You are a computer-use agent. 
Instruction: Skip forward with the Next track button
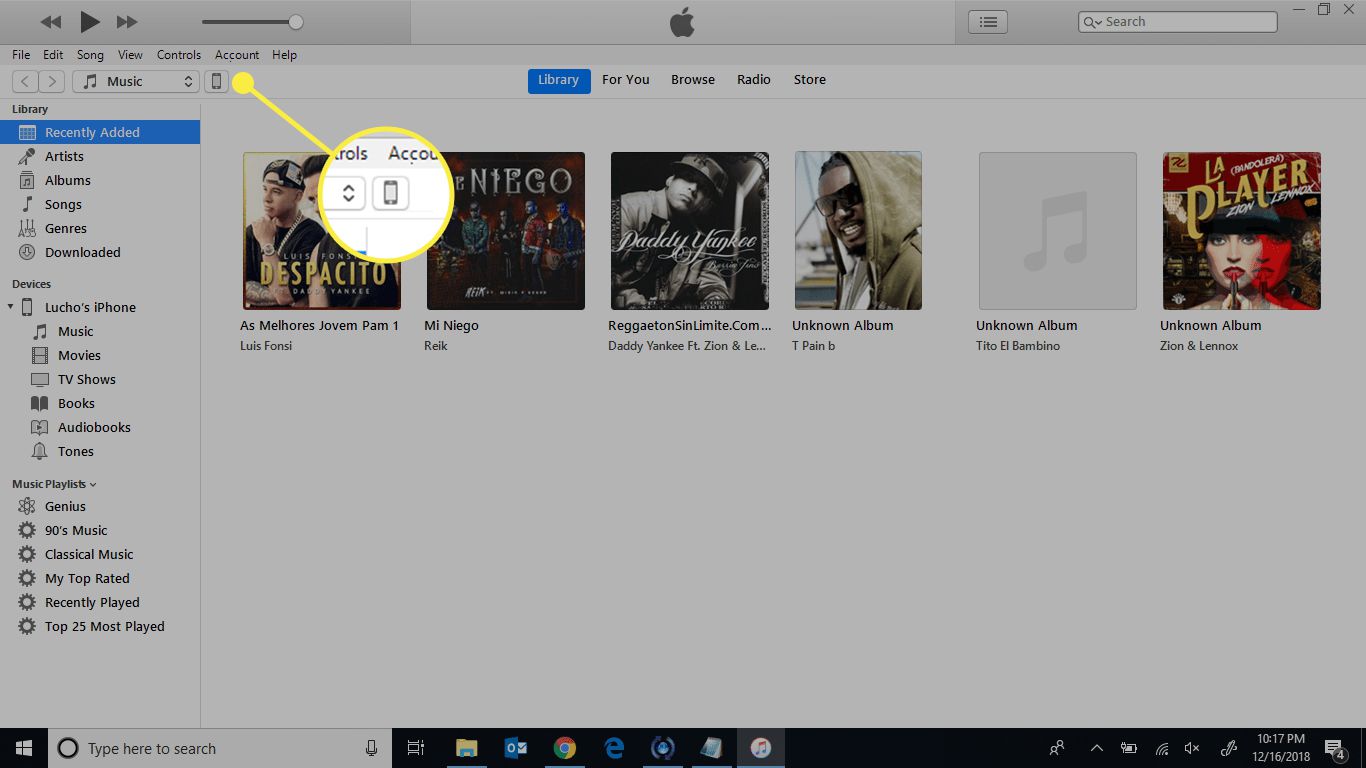tap(127, 22)
